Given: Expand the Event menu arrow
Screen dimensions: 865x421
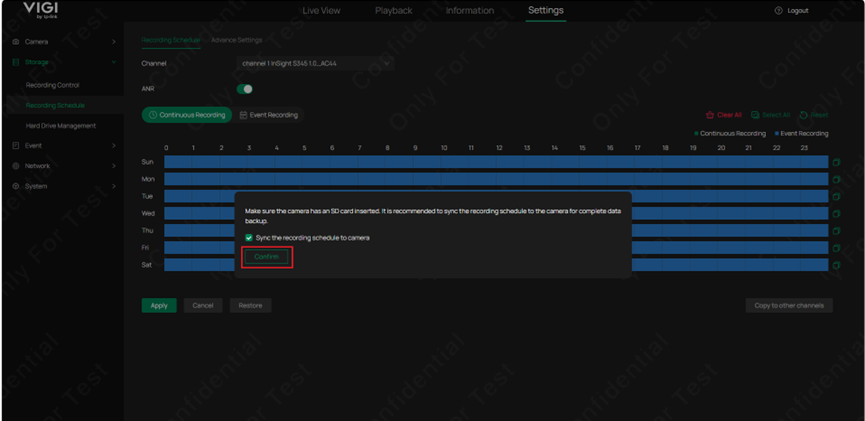Looking at the screenshot, I should click(114, 146).
